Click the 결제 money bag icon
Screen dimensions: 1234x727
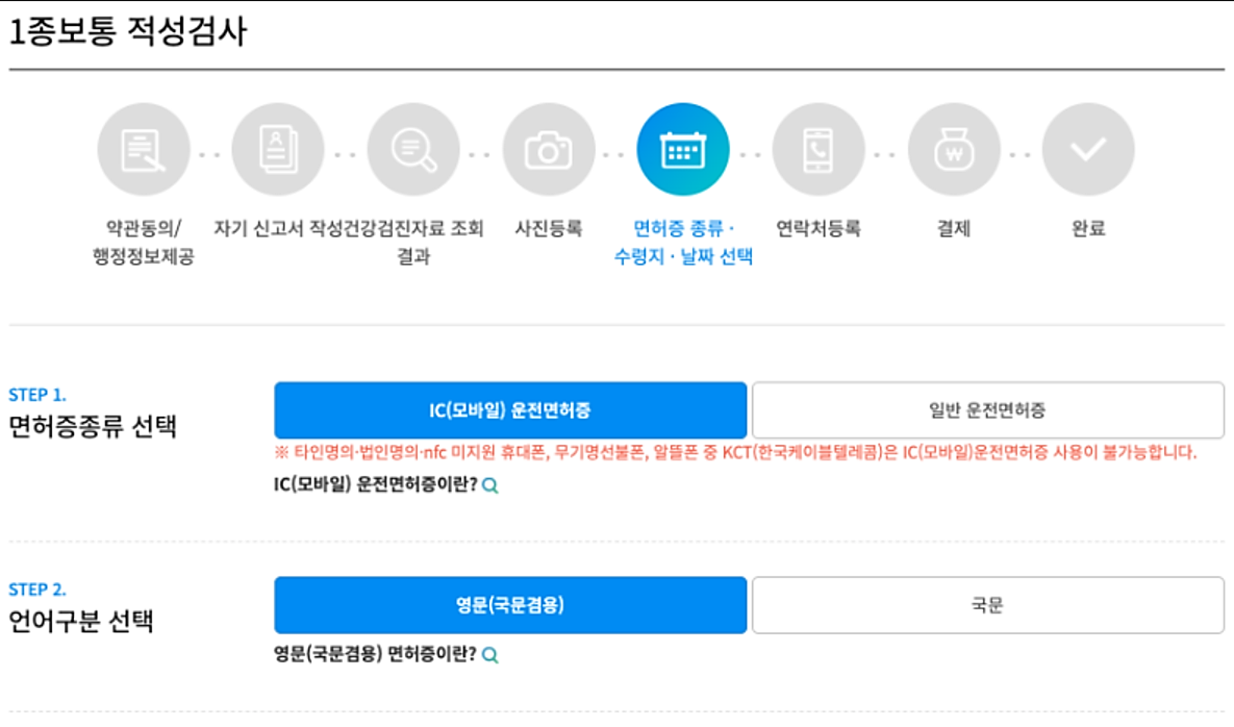[954, 148]
